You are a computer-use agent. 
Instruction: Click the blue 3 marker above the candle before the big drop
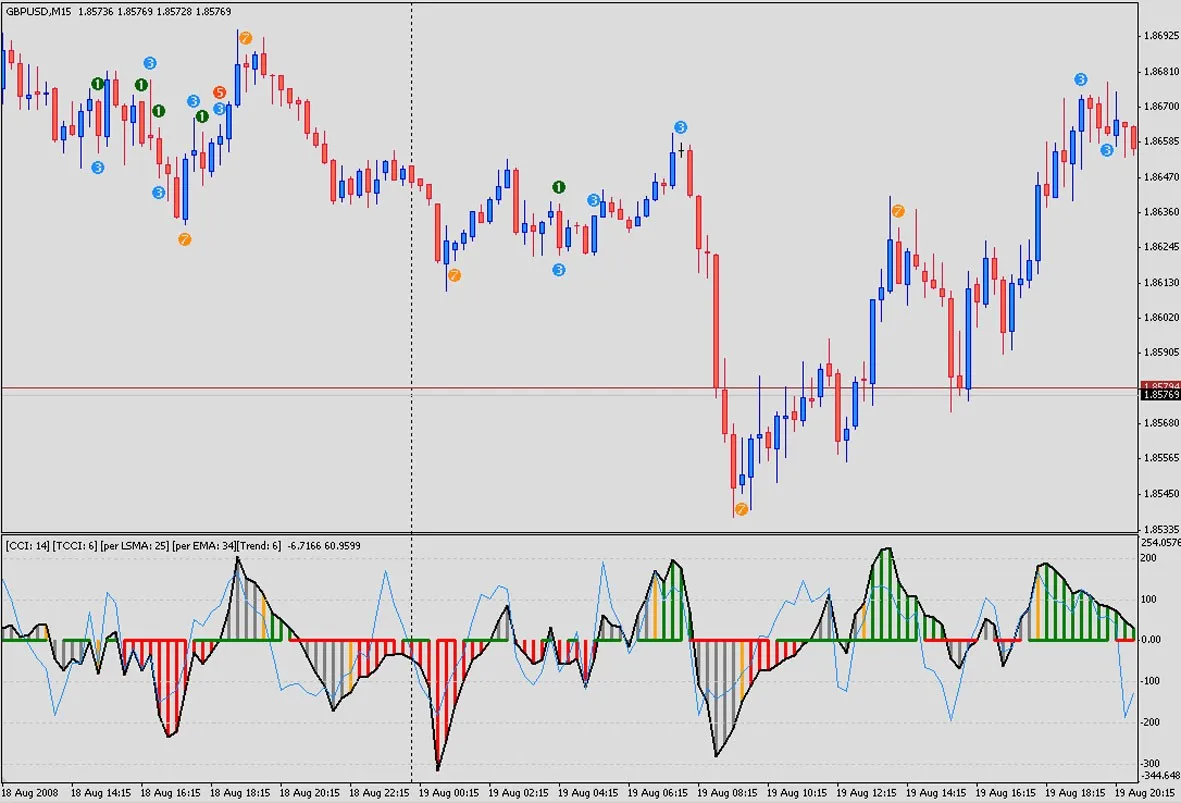[x=680, y=127]
